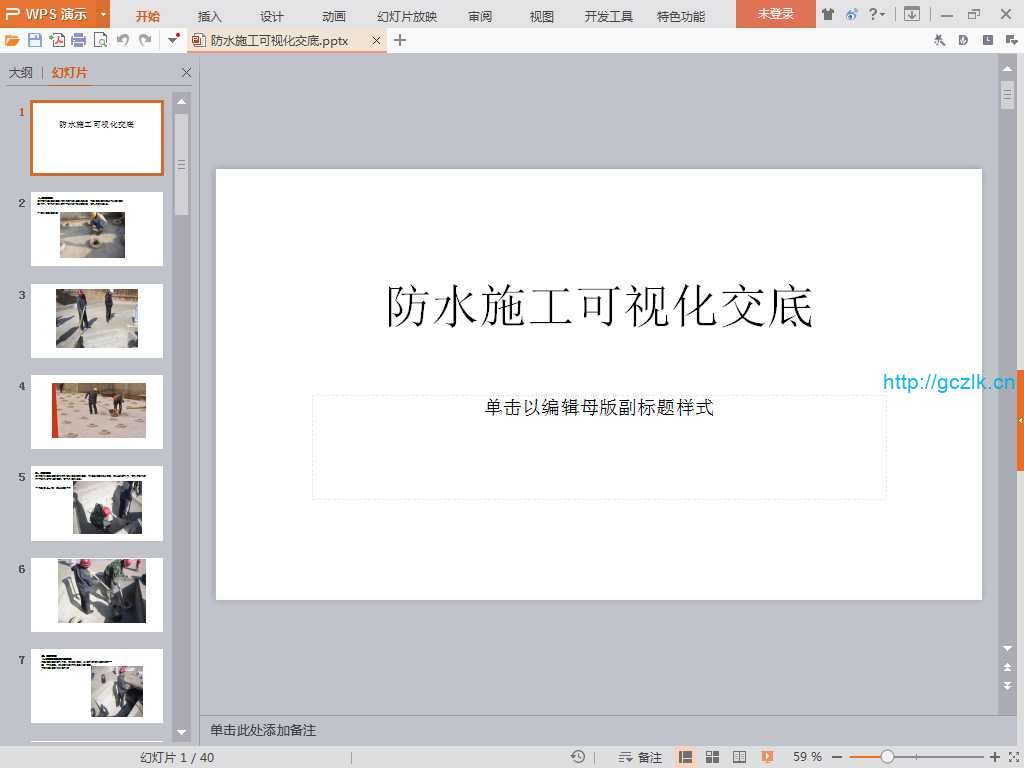The image size is (1024, 768).
Task: Switch to Slide Sorter view
Action: tap(713, 757)
